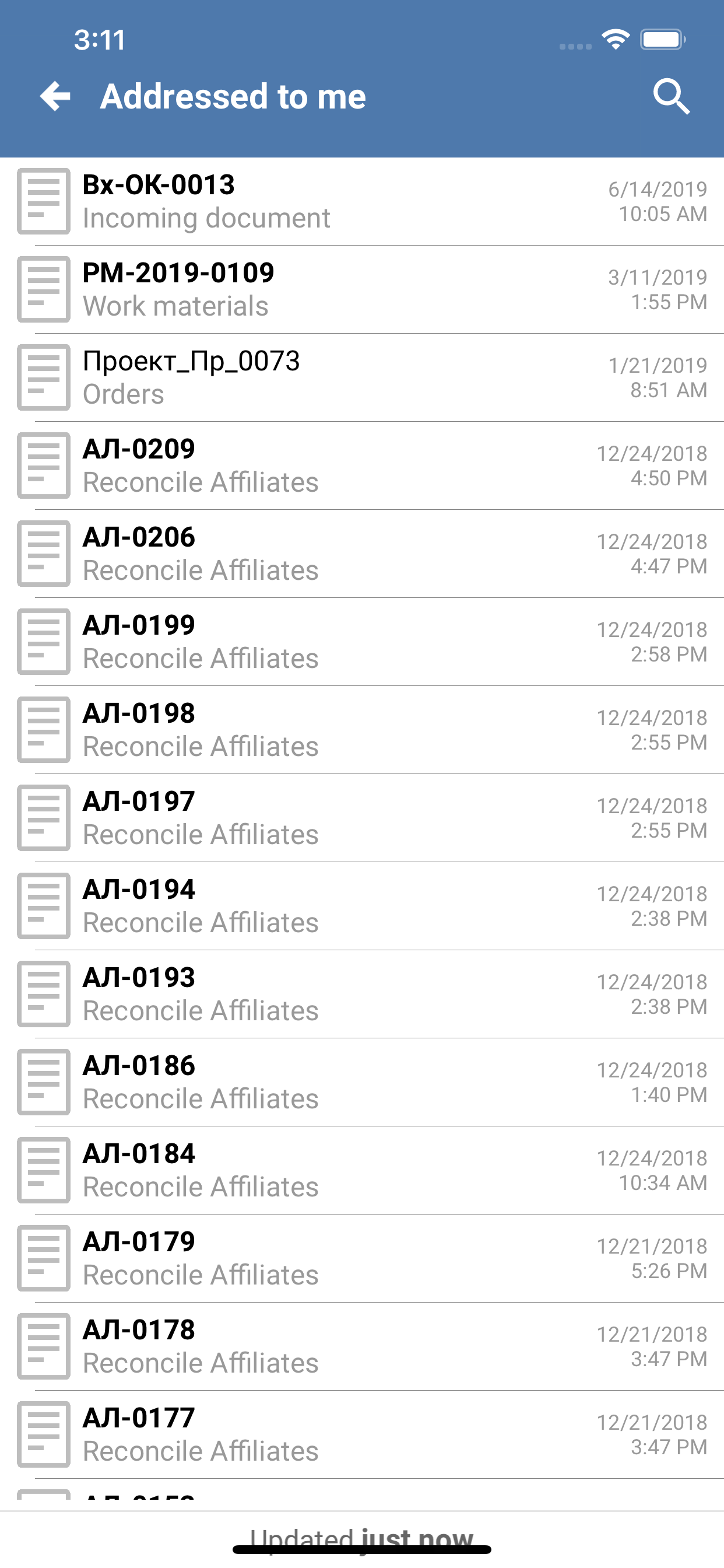Screen dimensions: 724x1568
Task: Open the Проект_Пр_0073 Orders entry
Action: tap(362, 377)
